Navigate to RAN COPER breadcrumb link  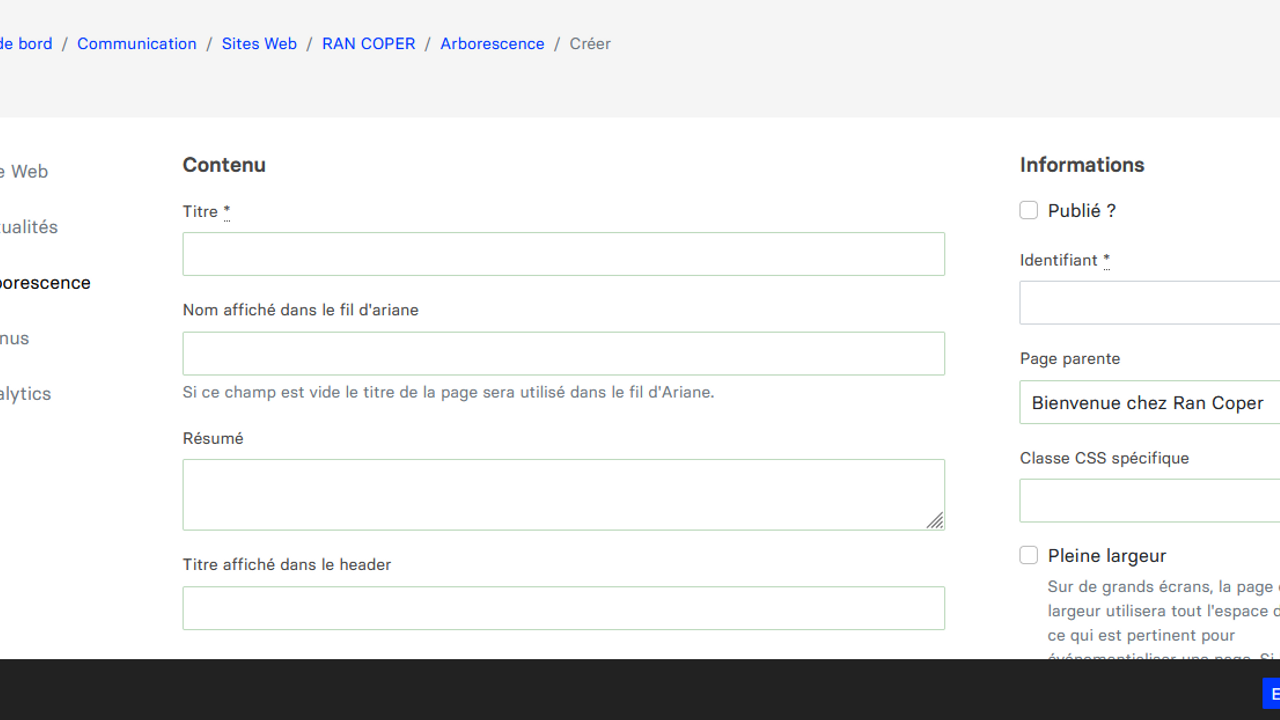(368, 44)
